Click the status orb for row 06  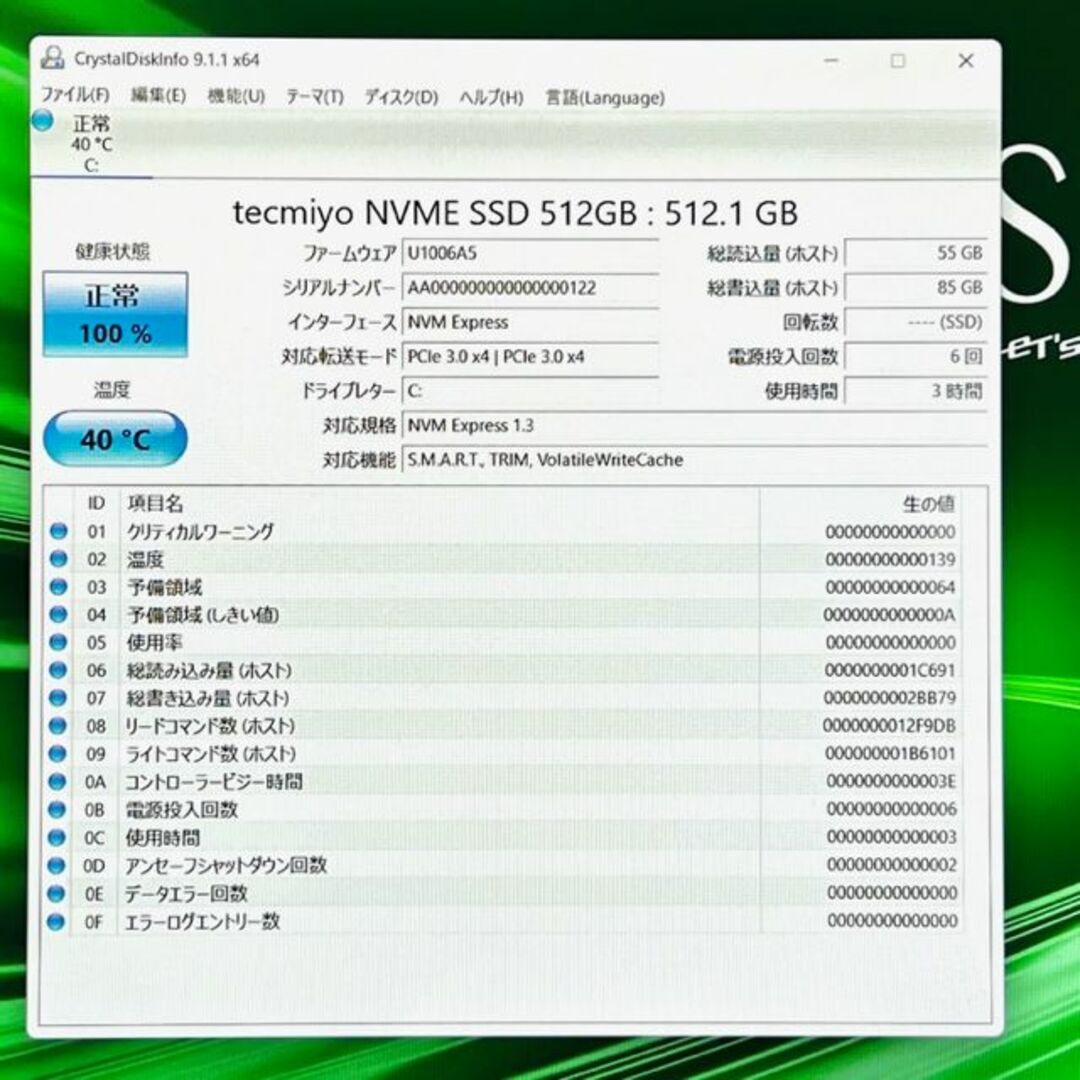click(x=59, y=670)
